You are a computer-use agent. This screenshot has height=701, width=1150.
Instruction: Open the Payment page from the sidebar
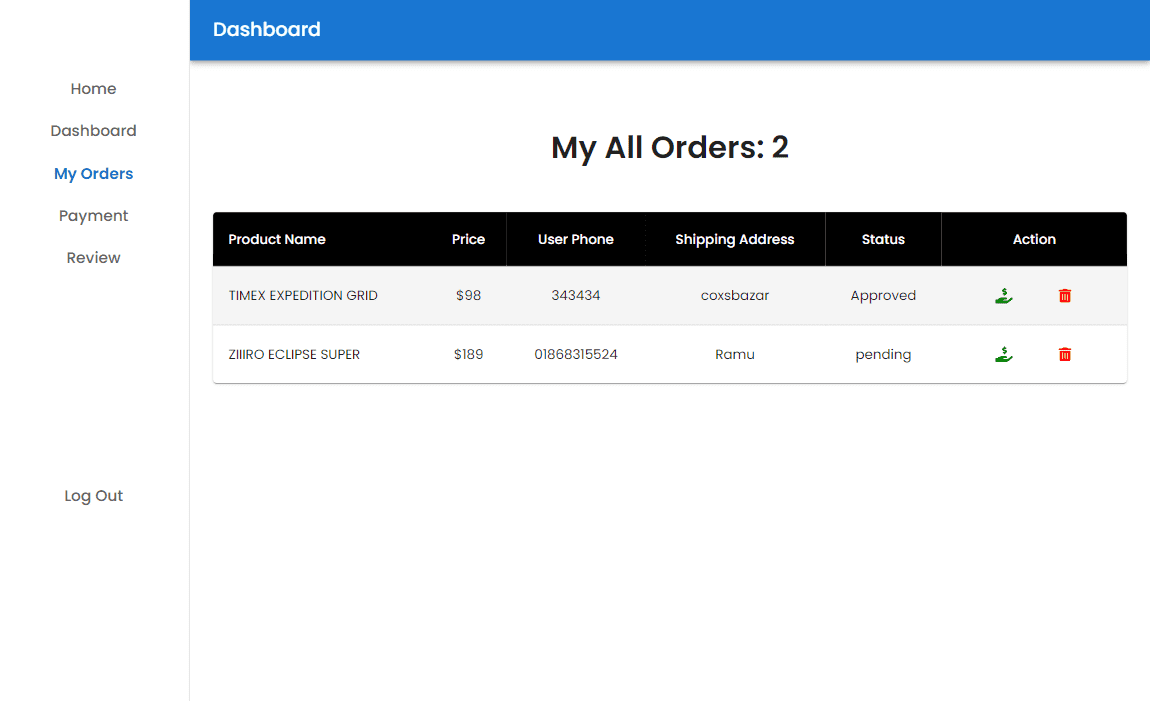click(93, 216)
